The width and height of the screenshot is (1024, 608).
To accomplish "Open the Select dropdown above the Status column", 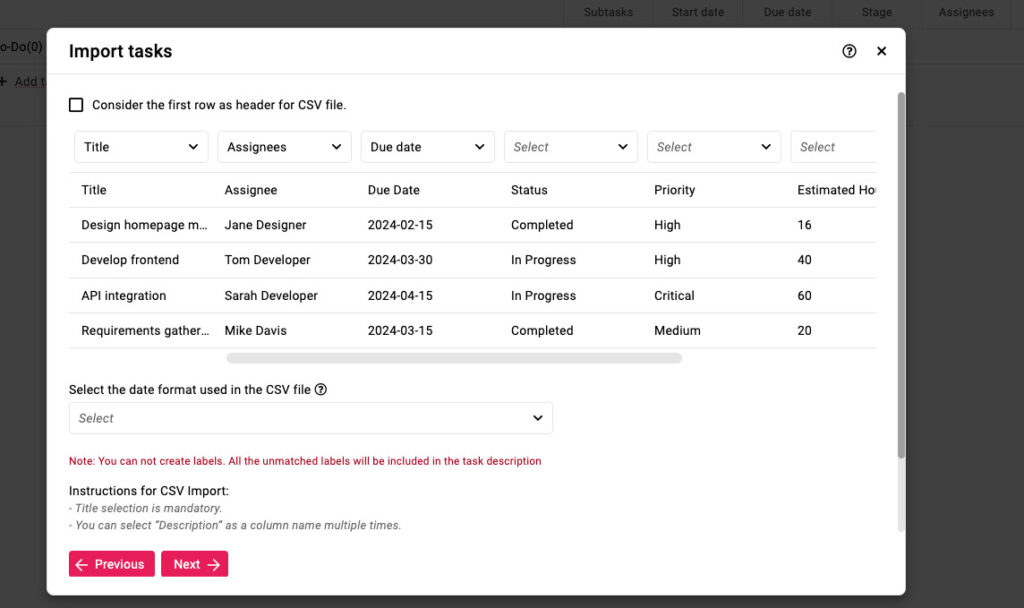I will point(570,146).
